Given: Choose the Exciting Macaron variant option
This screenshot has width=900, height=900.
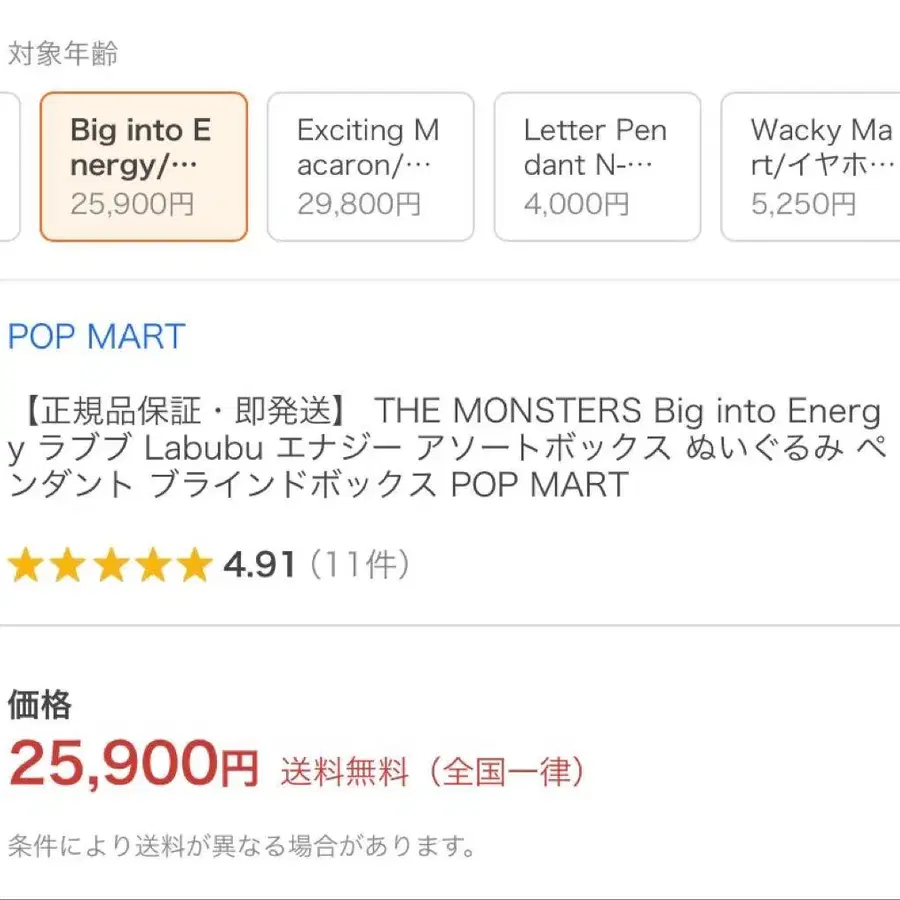Looking at the screenshot, I should (370, 167).
